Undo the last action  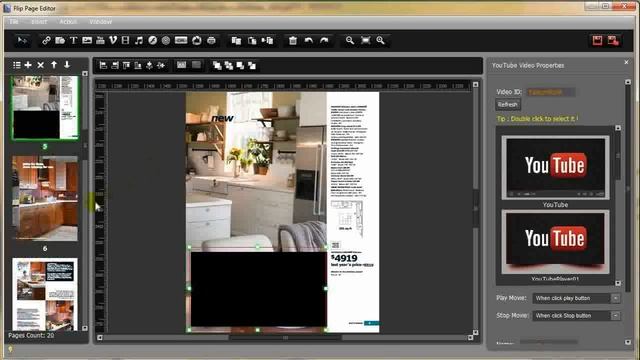(x=309, y=40)
